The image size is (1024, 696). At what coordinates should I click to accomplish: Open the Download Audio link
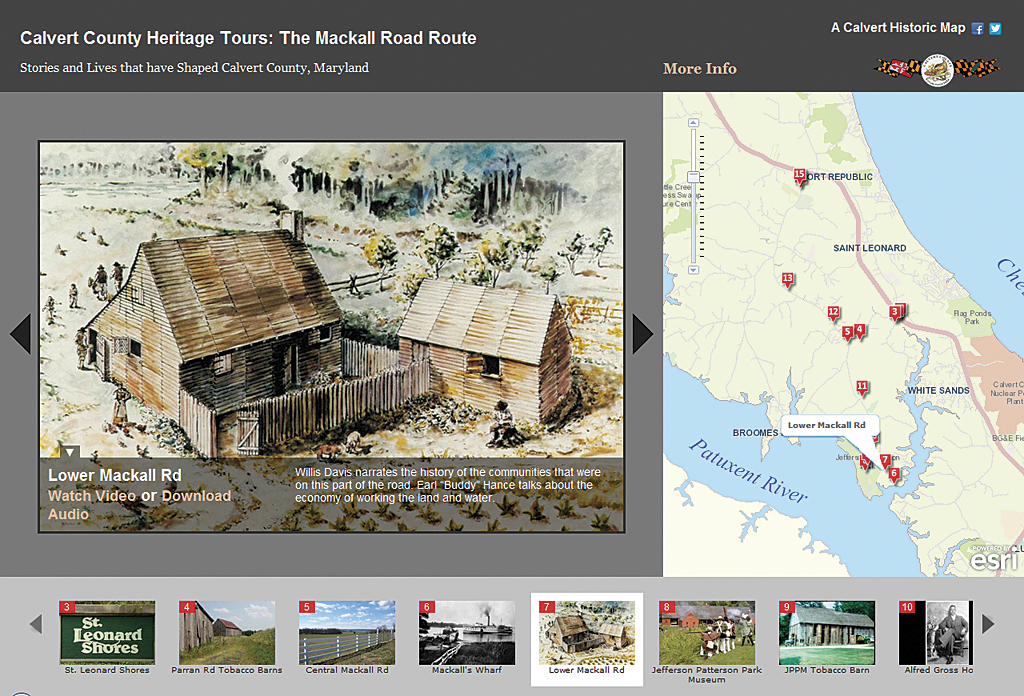pos(139,505)
